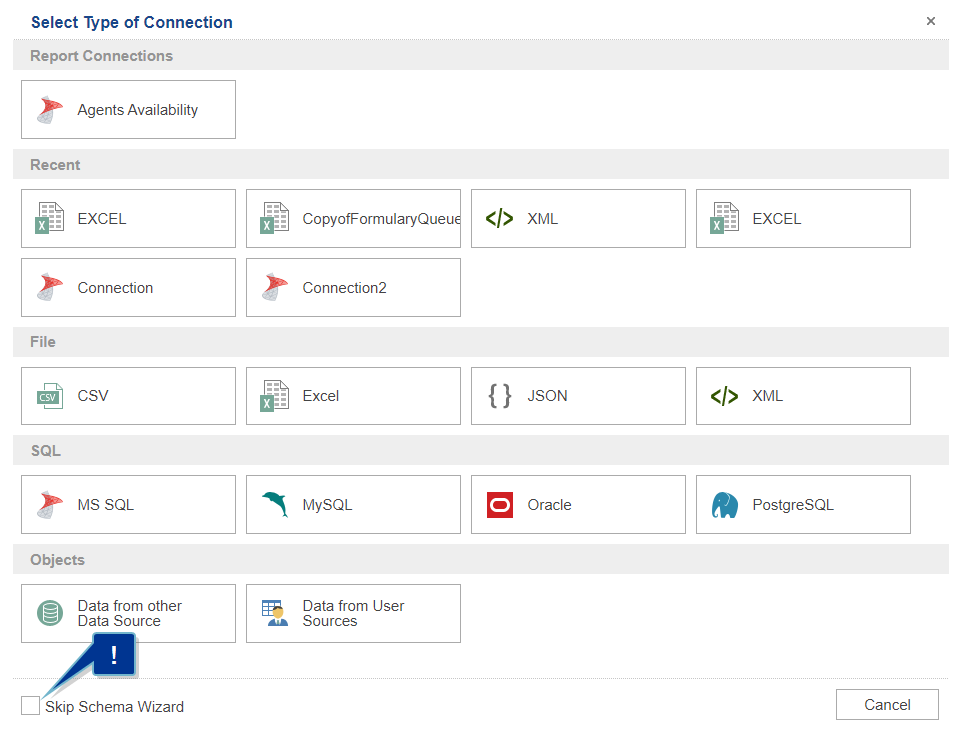Pick the PostgreSQL elephant icon
Viewport: 961px width, 744px height.
click(724, 505)
